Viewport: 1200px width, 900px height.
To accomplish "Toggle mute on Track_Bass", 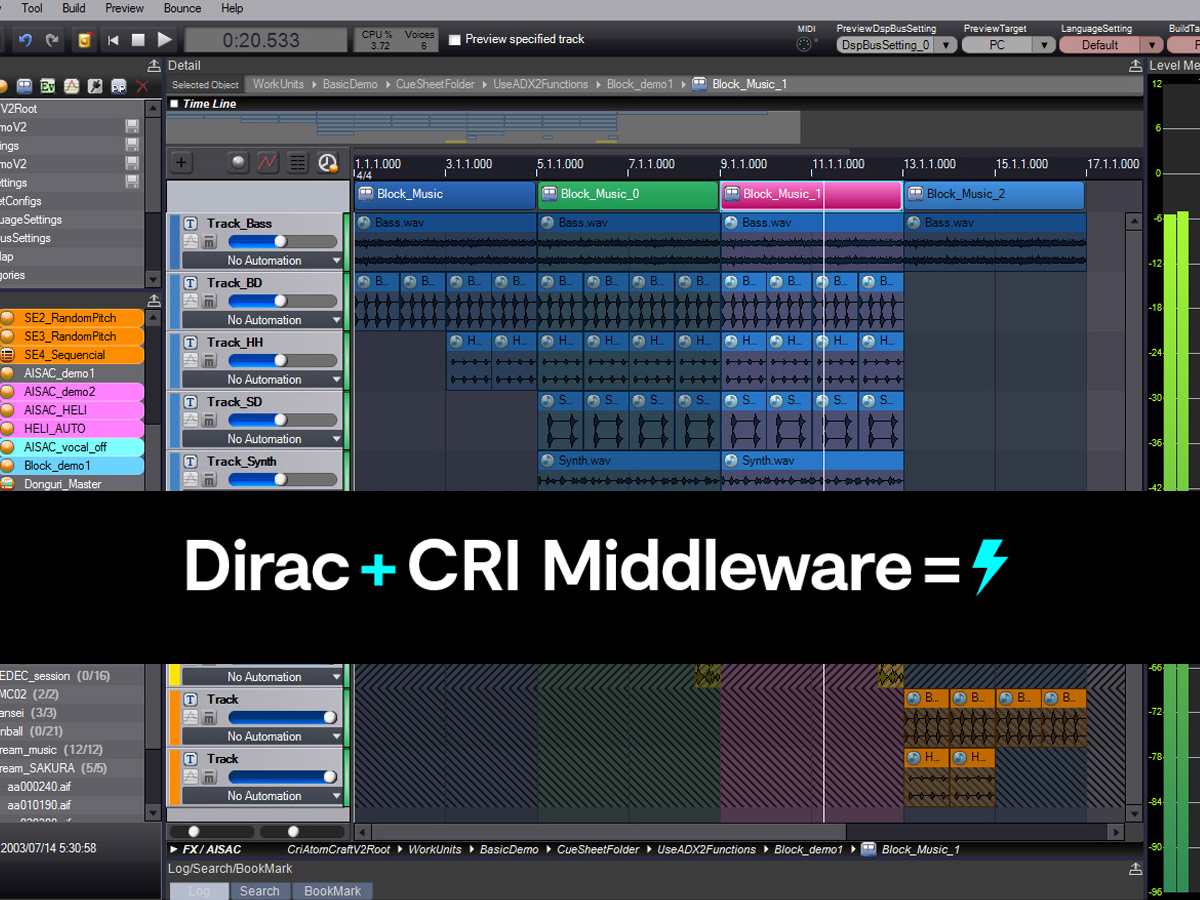I will [208, 241].
